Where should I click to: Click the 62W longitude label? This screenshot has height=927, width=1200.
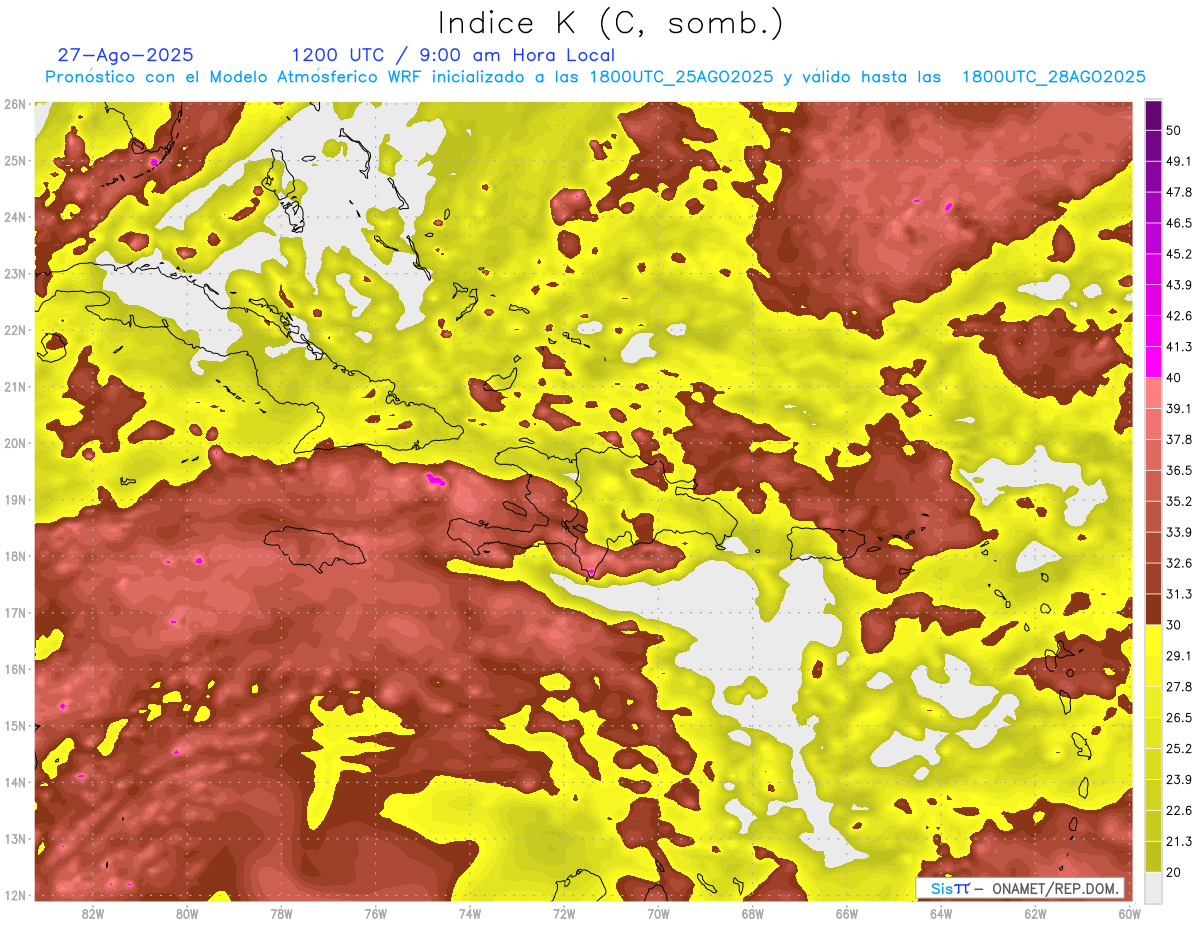click(1035, 913)
